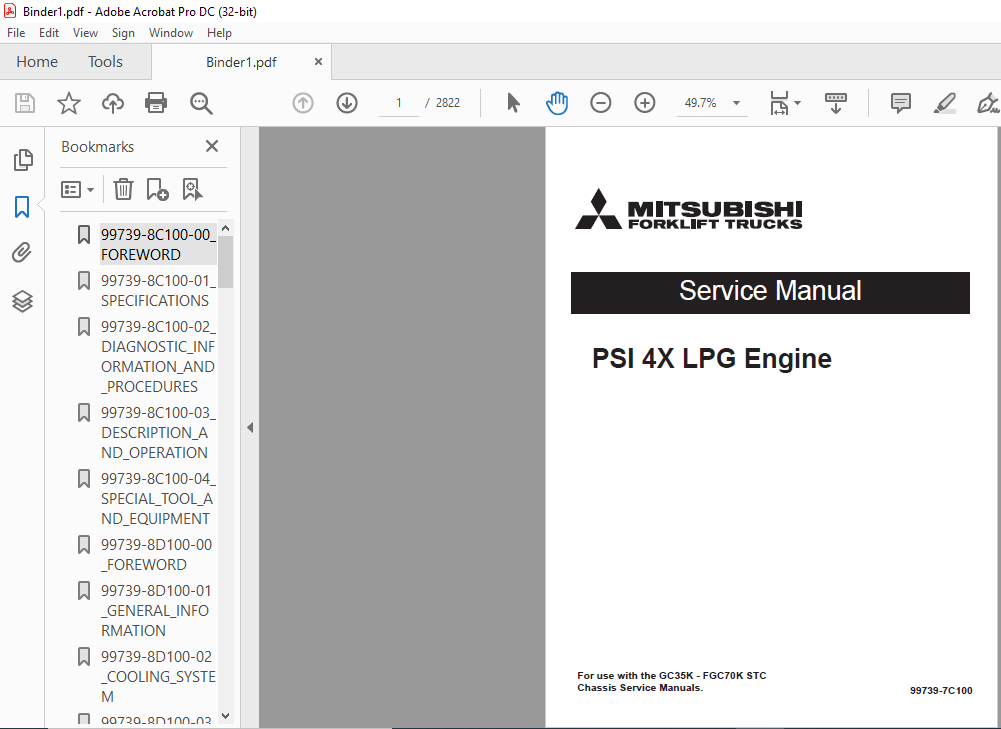Click the Mitsubishi Forklift Trucks logo

(689, 209)
